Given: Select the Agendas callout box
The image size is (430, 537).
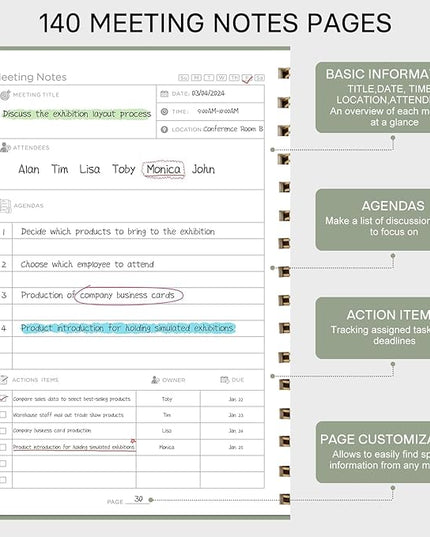Looking at the screenshot, I should (x=372, y=220).
